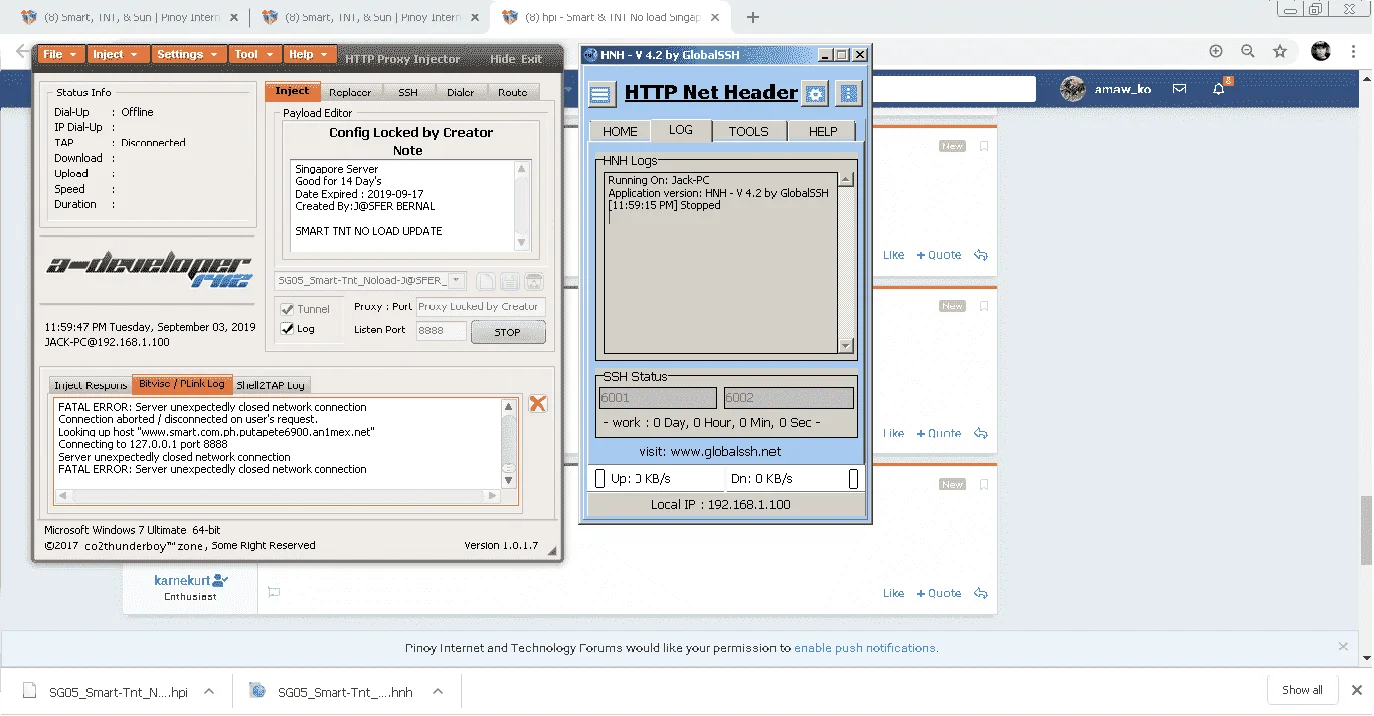1374x716 pixels.
Task: Click the HNH hamburger menu icon
Action: click(600, 95)
